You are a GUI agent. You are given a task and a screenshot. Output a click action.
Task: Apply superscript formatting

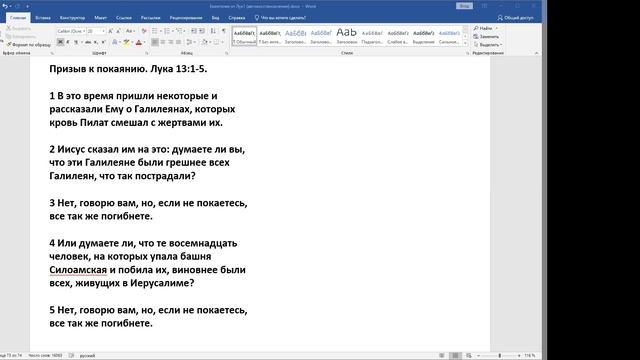tap(103, 42)
